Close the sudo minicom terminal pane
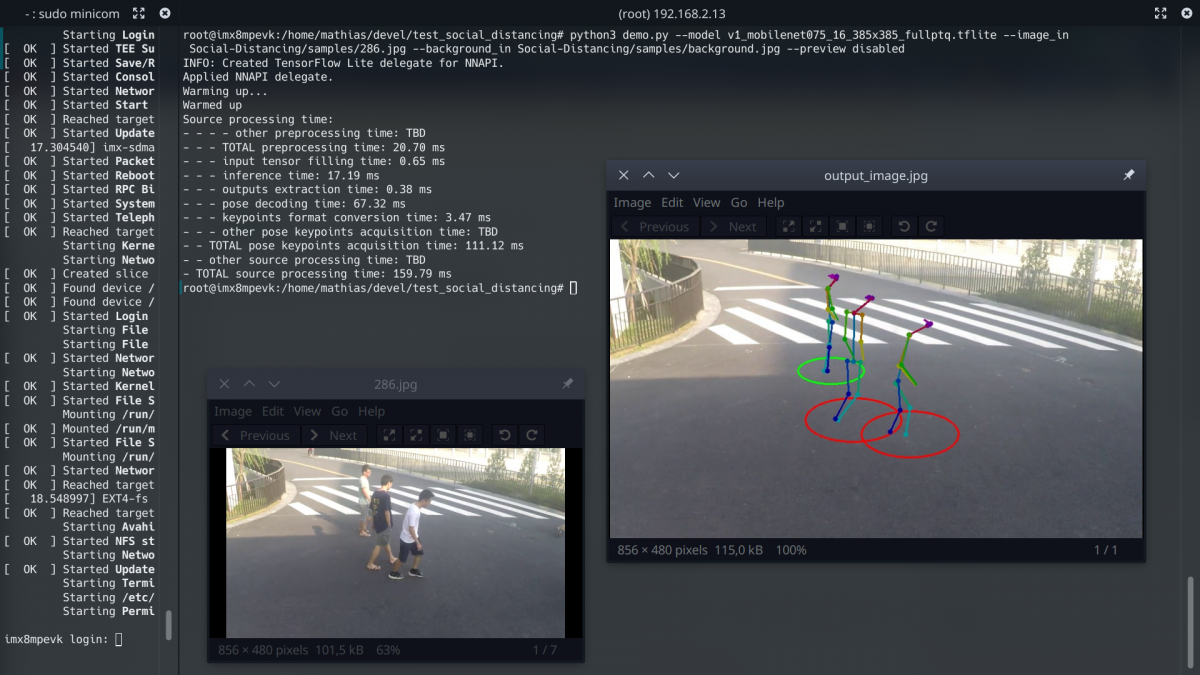The height and width of the screenshot is (675, 1200). tap(165, 13)
